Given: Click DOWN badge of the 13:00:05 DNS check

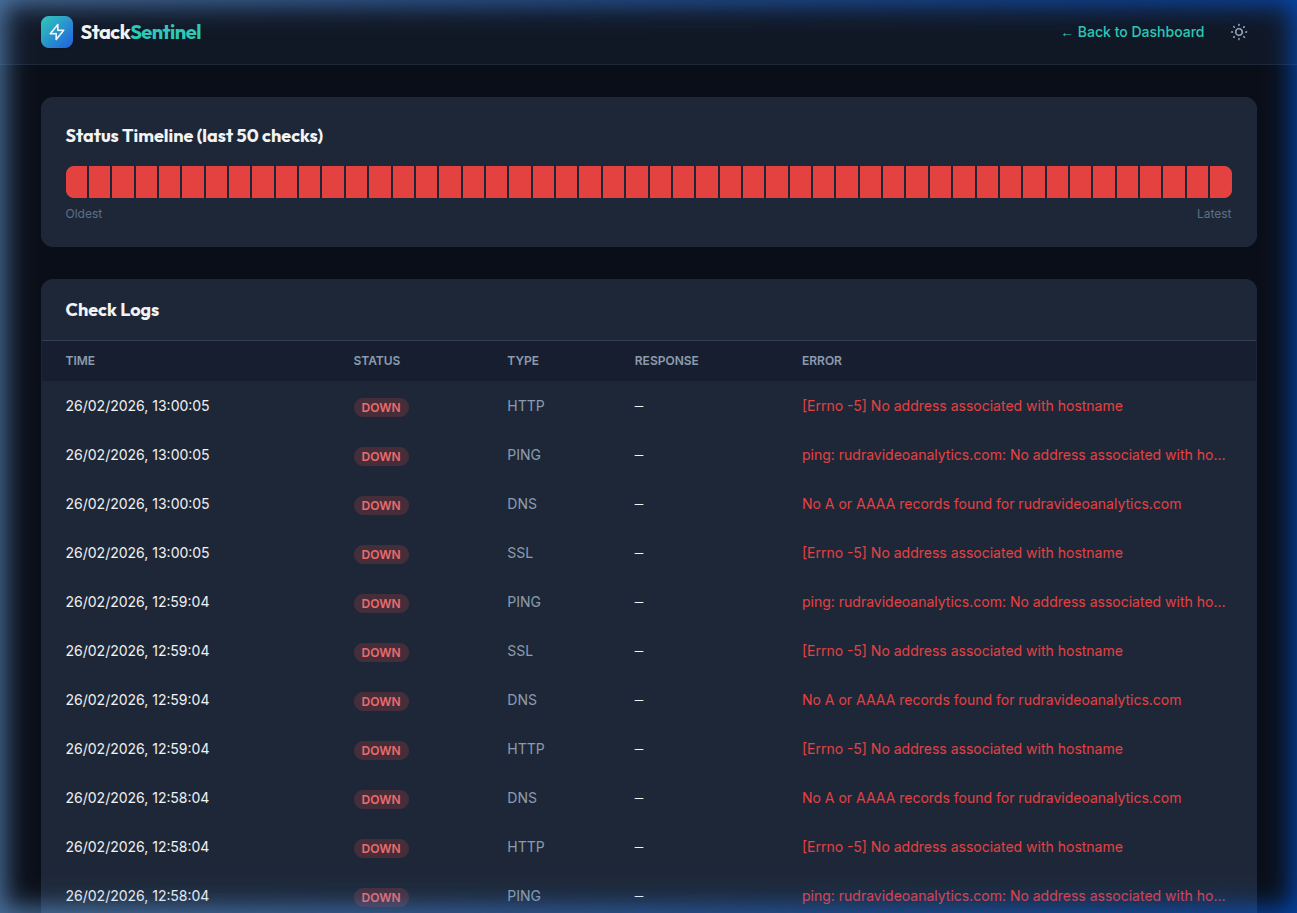Looking at the screenshot, I should click(381, 506).
